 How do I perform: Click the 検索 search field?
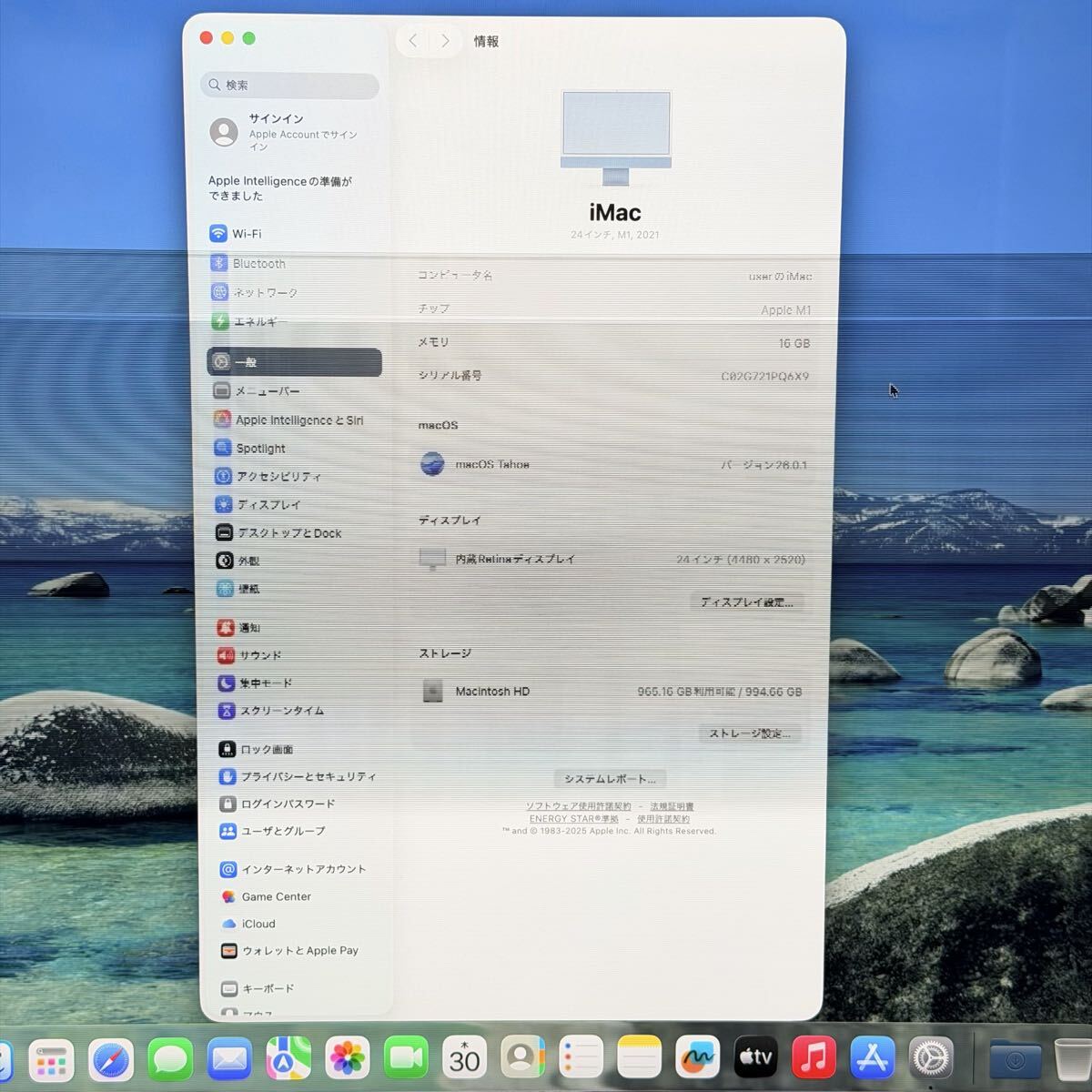(x=289, y=85)
